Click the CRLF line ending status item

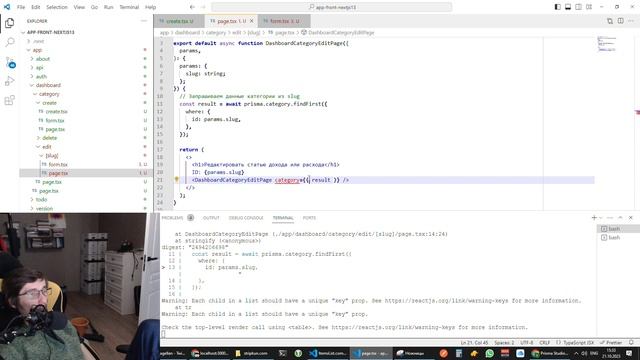tap(544, 342)
